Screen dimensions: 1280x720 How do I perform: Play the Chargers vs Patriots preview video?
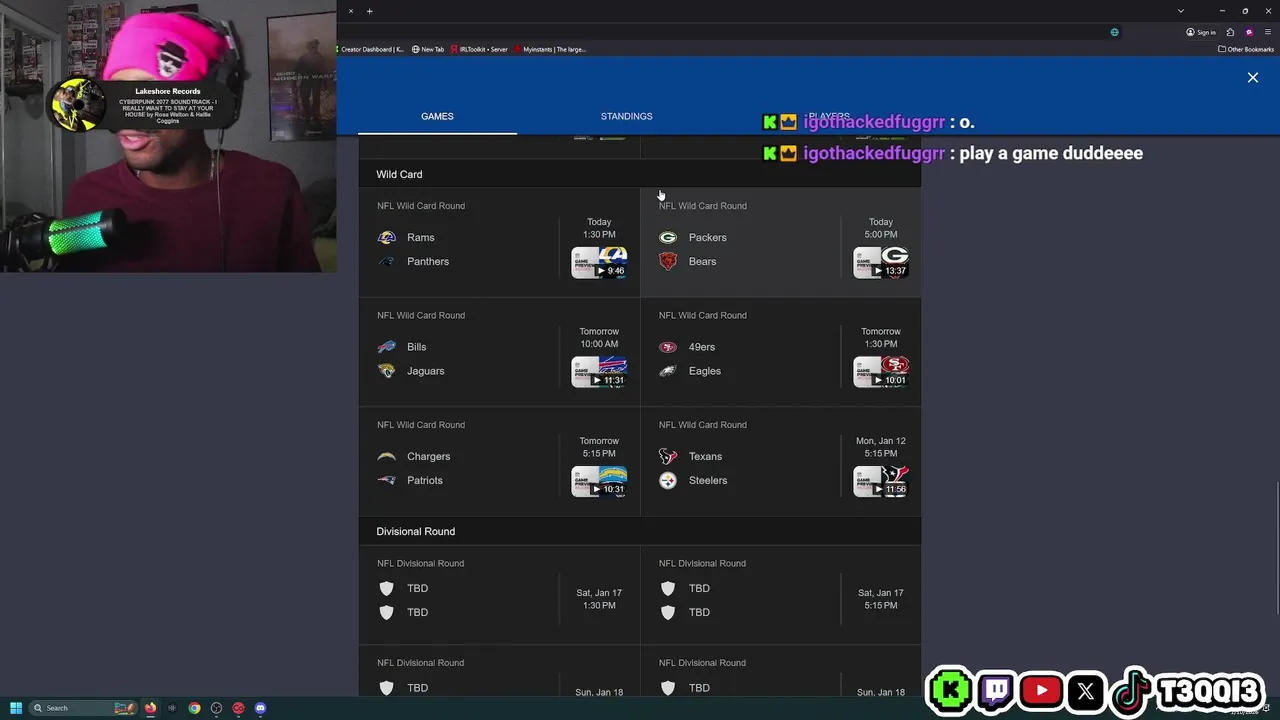pyautogui.click(x=599, y=480)
